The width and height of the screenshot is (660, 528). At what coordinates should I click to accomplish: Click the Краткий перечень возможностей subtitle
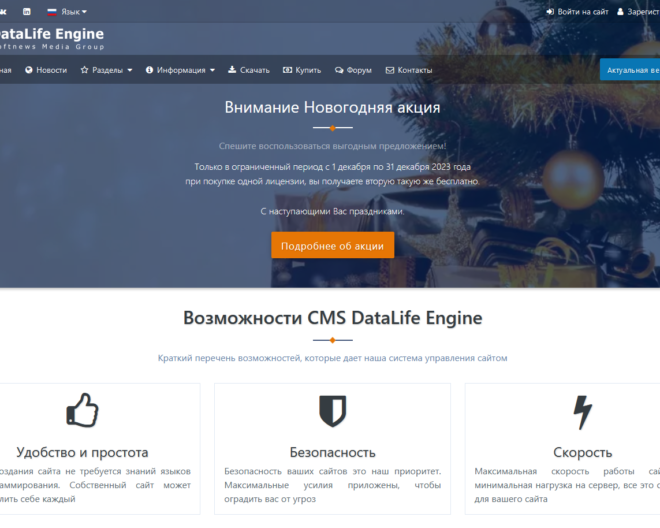point(333,358)
